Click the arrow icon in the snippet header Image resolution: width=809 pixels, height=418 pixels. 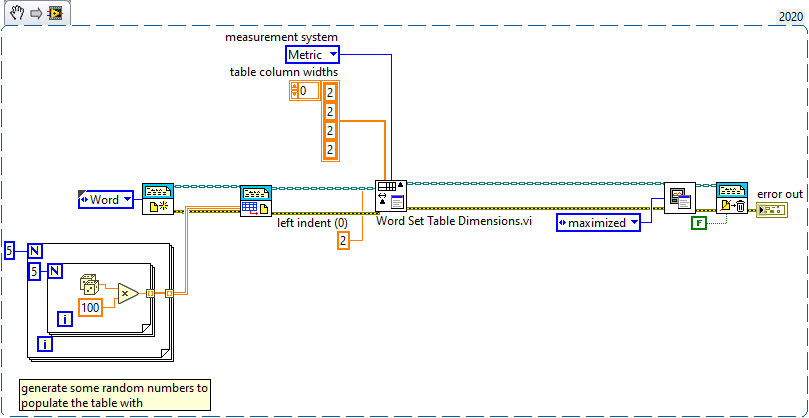[x=36, y=12]
